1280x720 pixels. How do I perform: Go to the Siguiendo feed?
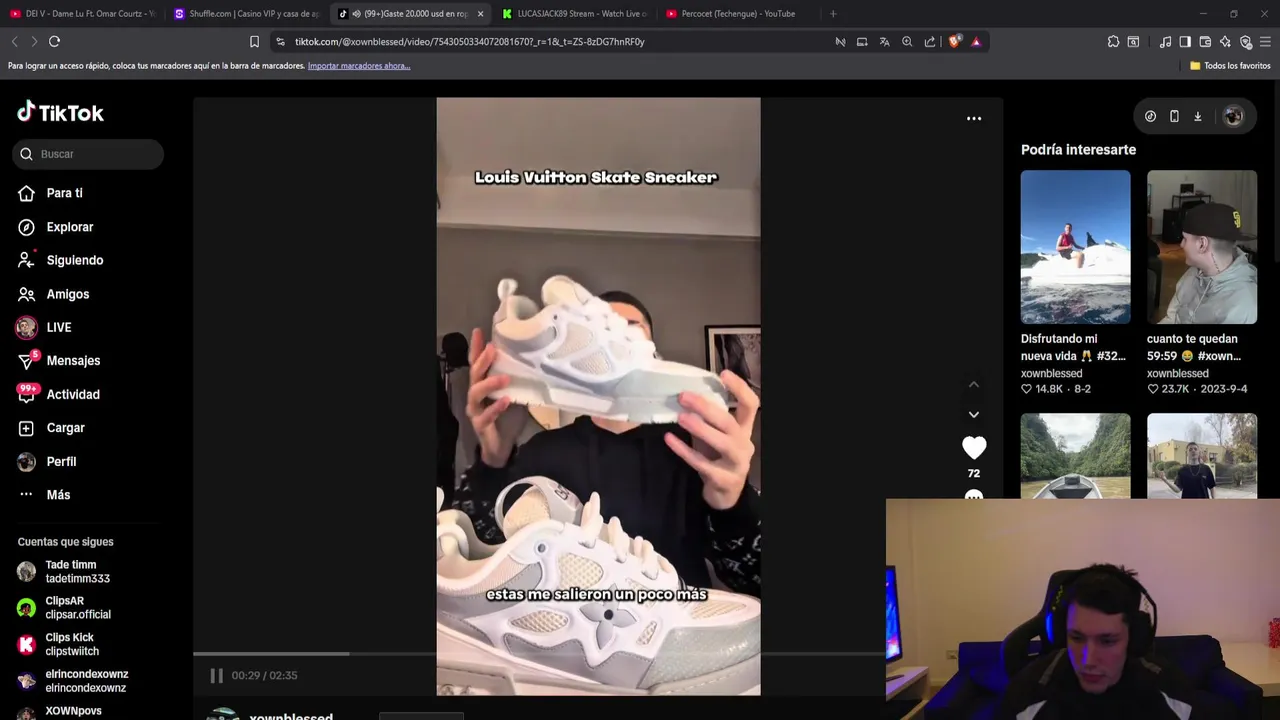(x=60, y=260)
